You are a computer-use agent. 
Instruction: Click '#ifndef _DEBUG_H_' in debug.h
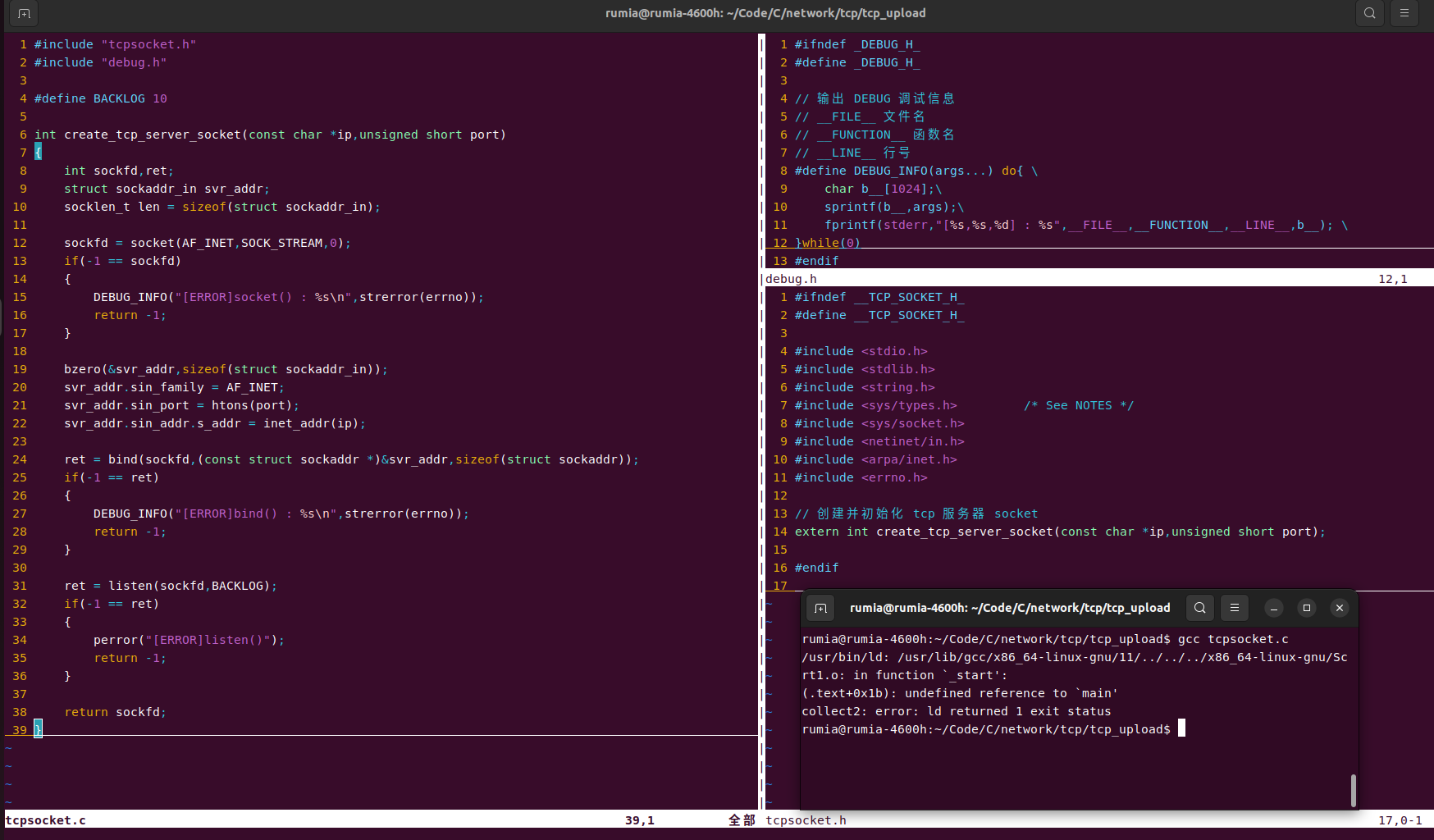(857, 44)
